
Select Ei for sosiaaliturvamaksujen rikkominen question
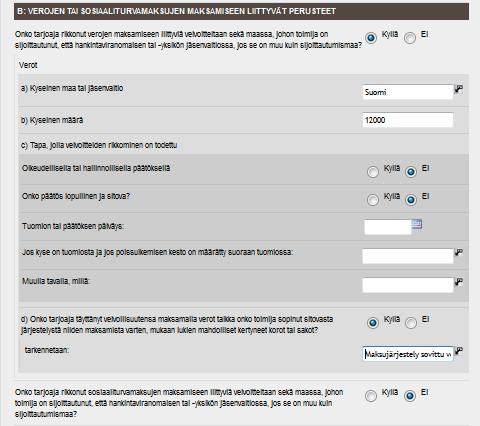(x=410, y=396)
